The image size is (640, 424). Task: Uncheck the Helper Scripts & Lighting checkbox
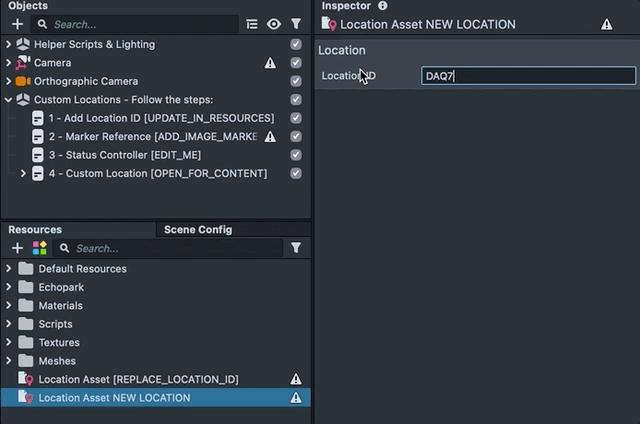click(x=296, y=45)
